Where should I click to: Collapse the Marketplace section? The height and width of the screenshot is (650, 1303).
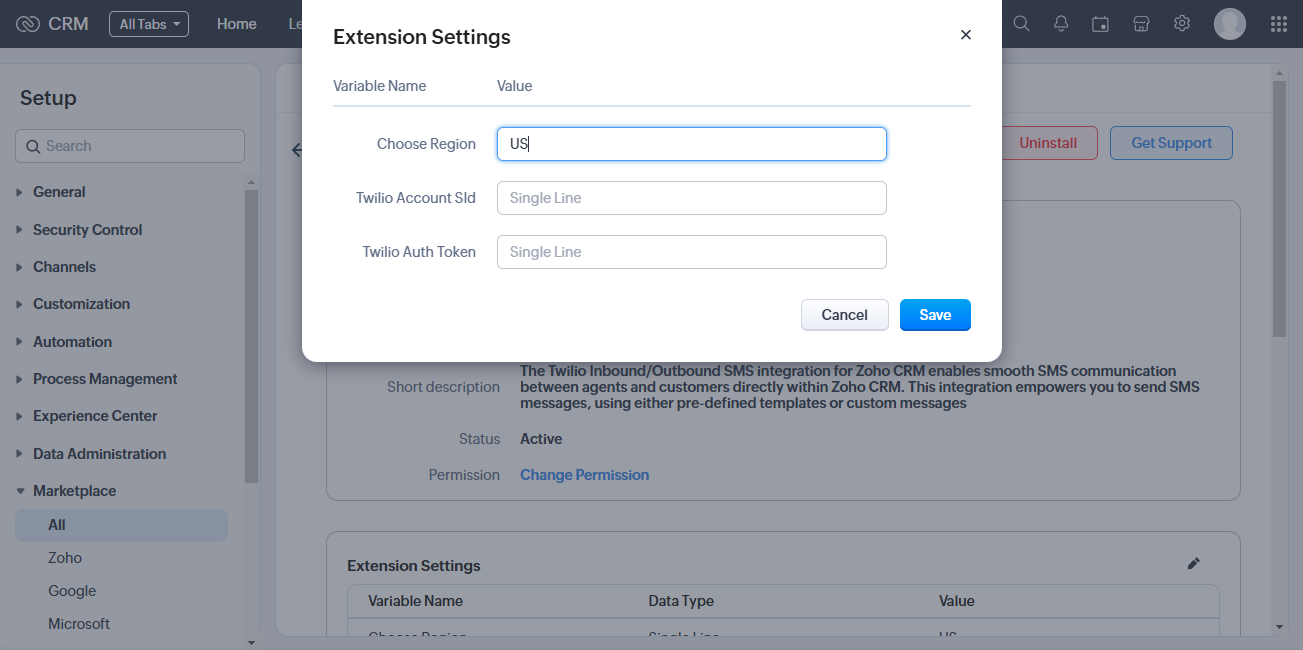(74, 491)
